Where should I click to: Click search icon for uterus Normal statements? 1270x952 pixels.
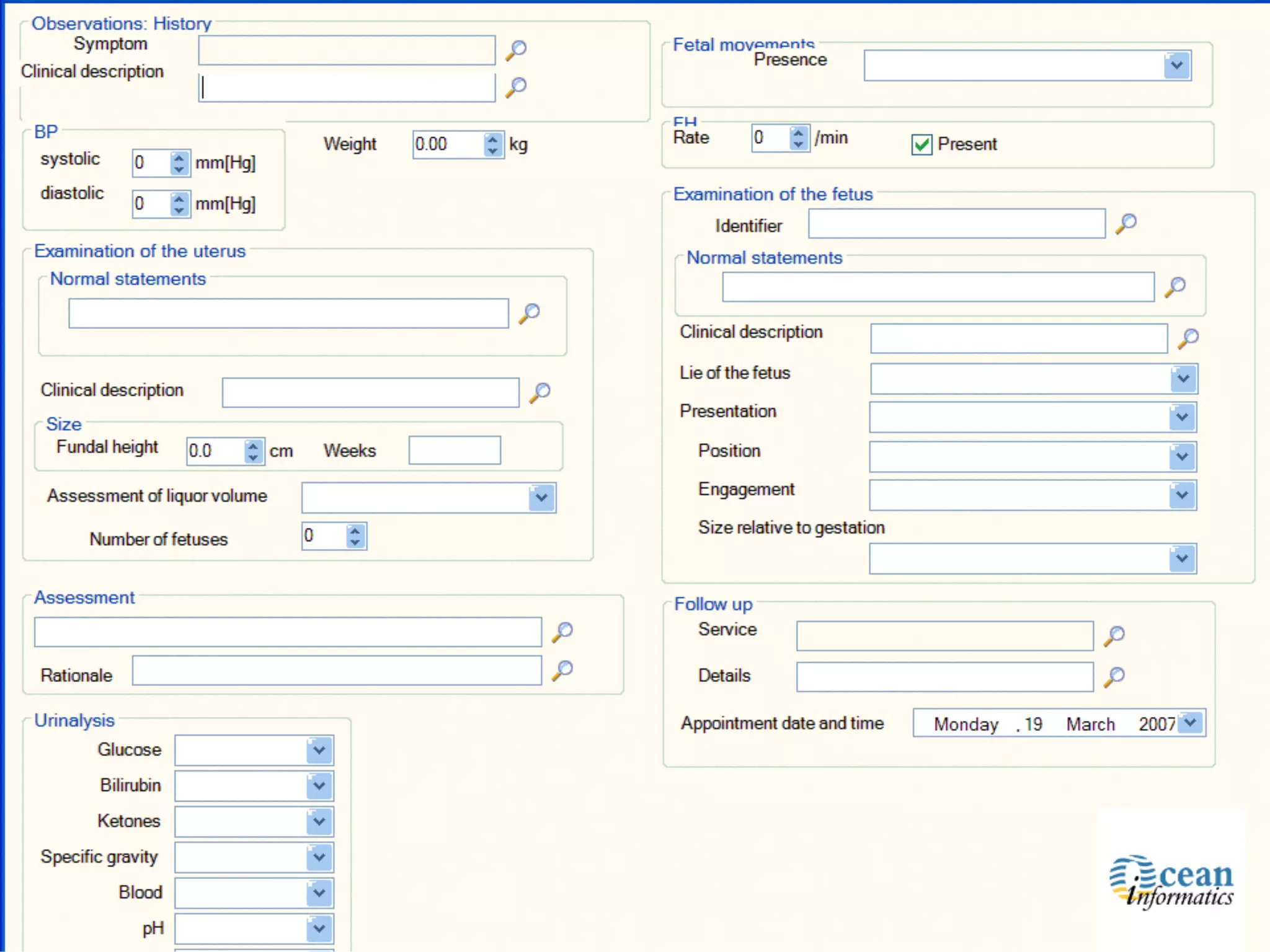(x=530, y=313)
